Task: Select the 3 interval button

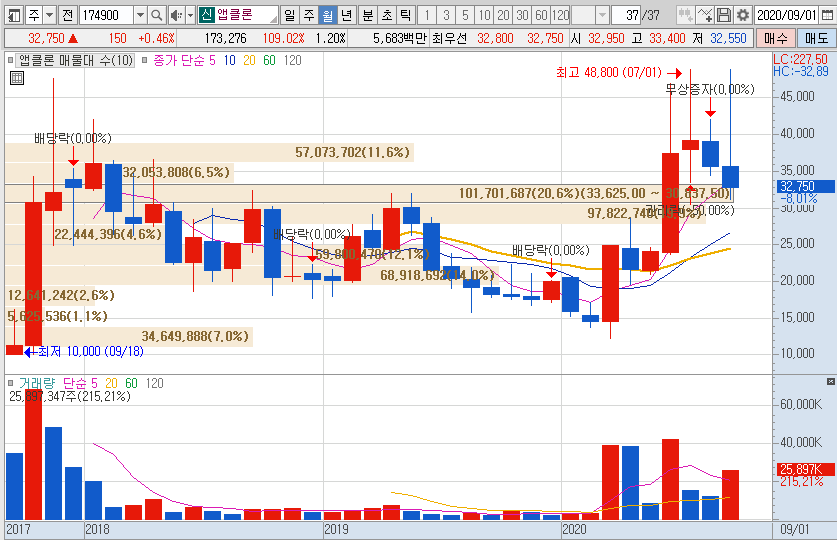Action: click(446, 15)
